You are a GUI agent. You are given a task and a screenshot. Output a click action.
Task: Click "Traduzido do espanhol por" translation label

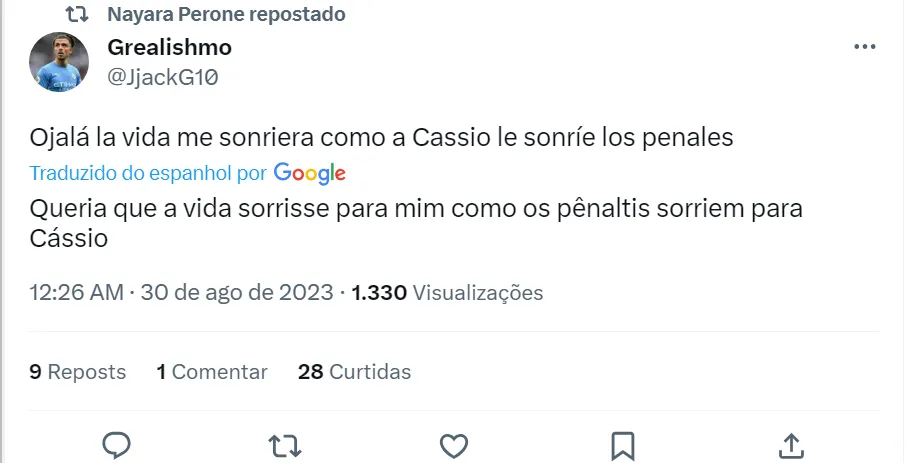[148, 173]
